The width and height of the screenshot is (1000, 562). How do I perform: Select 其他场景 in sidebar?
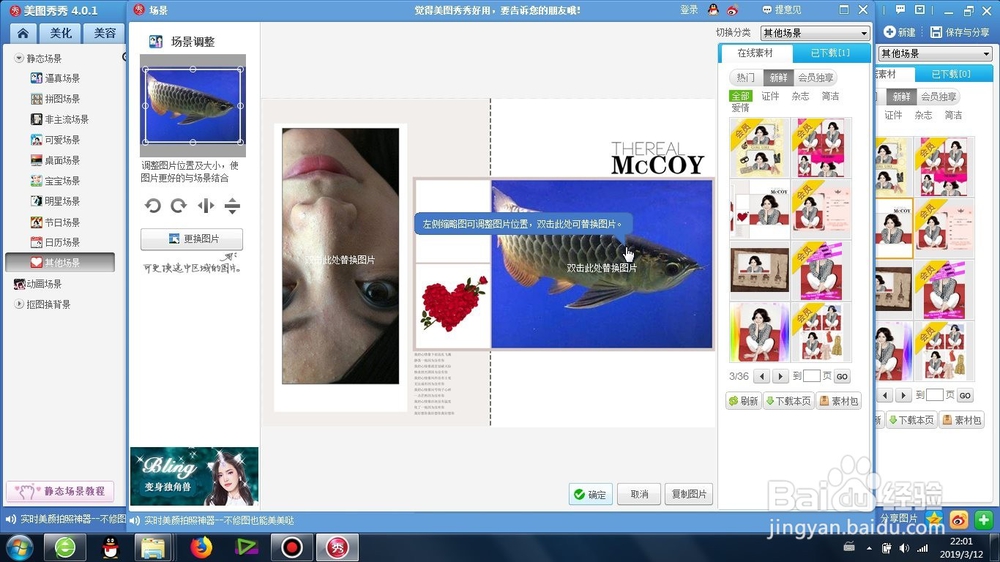point(60,262)
